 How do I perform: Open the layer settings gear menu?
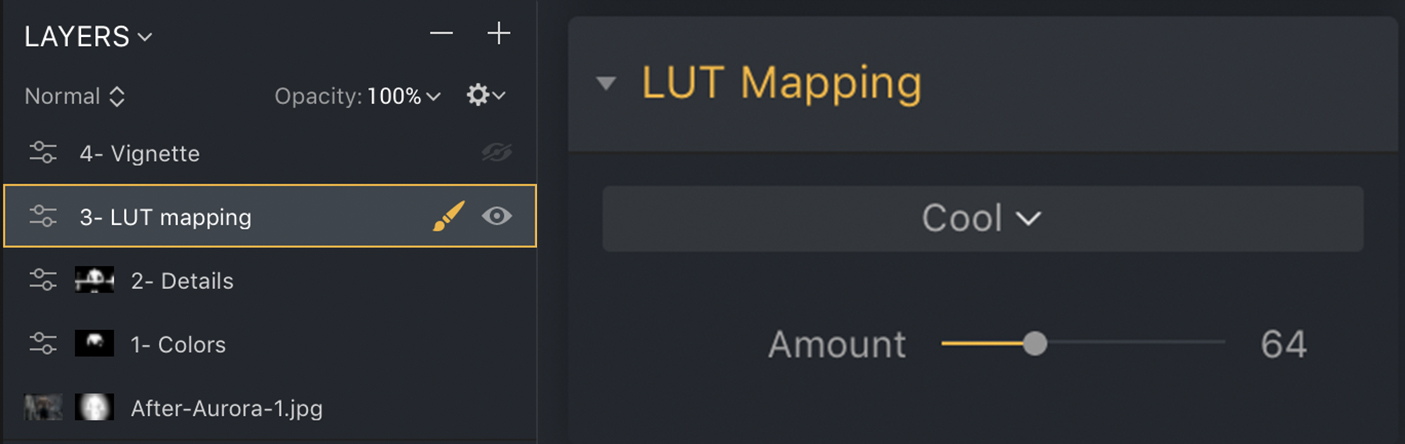tap(485, 96)
